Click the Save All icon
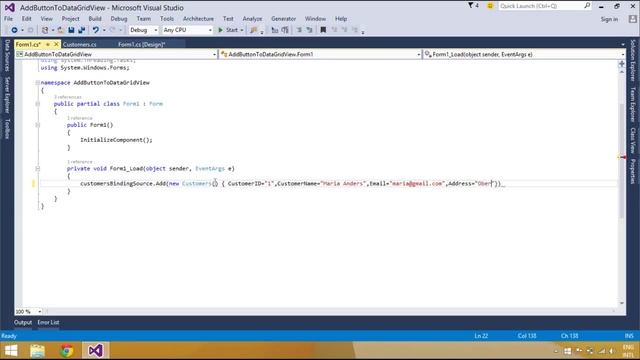This screenshot has height=360, width=640. coord(82,30)
